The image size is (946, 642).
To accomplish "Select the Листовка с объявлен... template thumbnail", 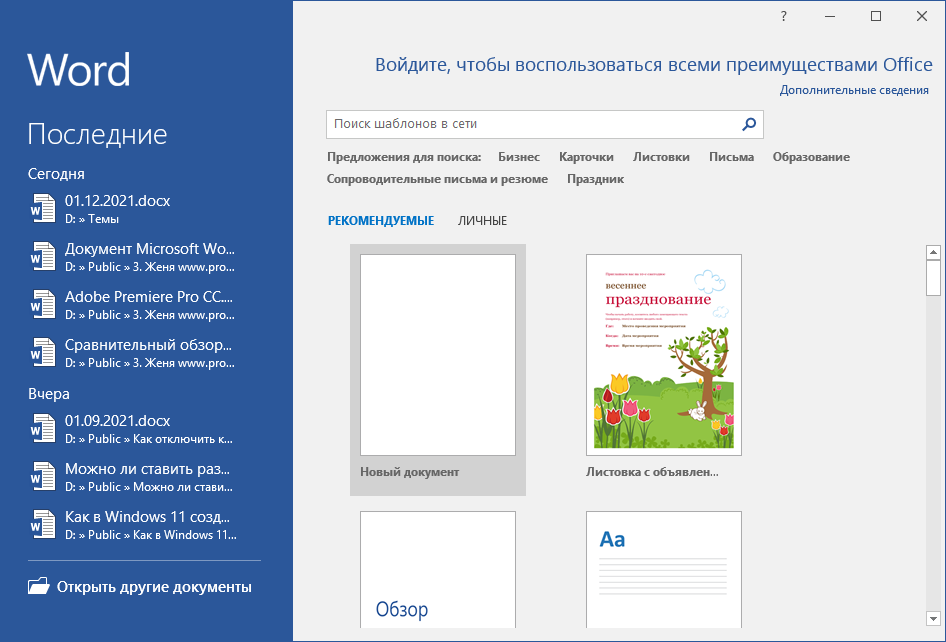I will click(664, 355).
